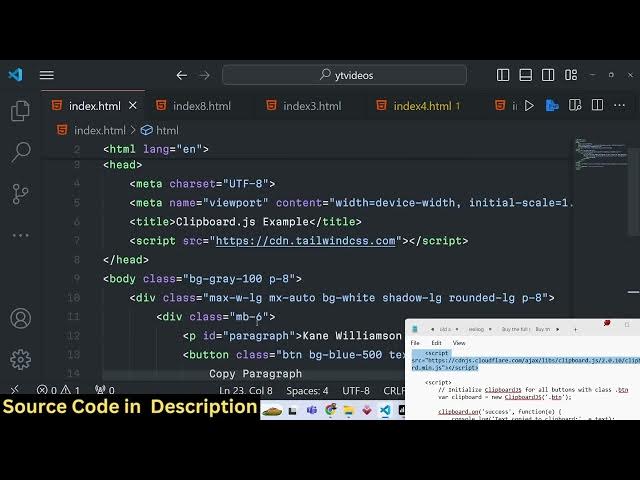
Task: Click the Spaces: 4 indentation setting
Action: [x=307, y=391]
